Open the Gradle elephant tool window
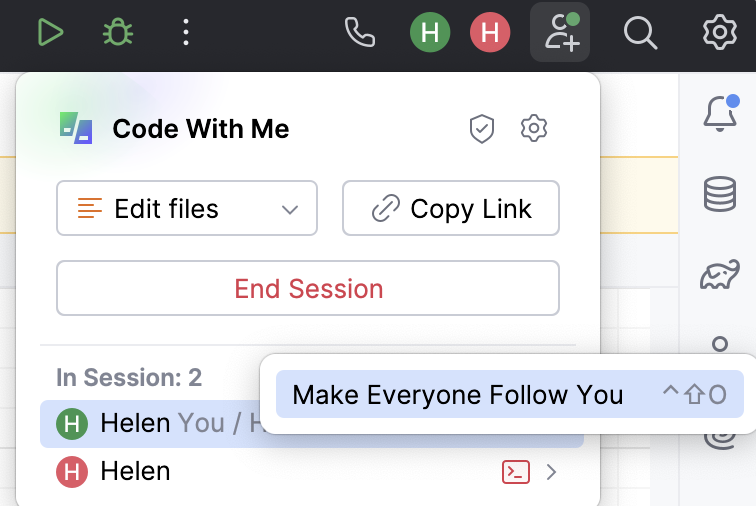 point(720,272)
